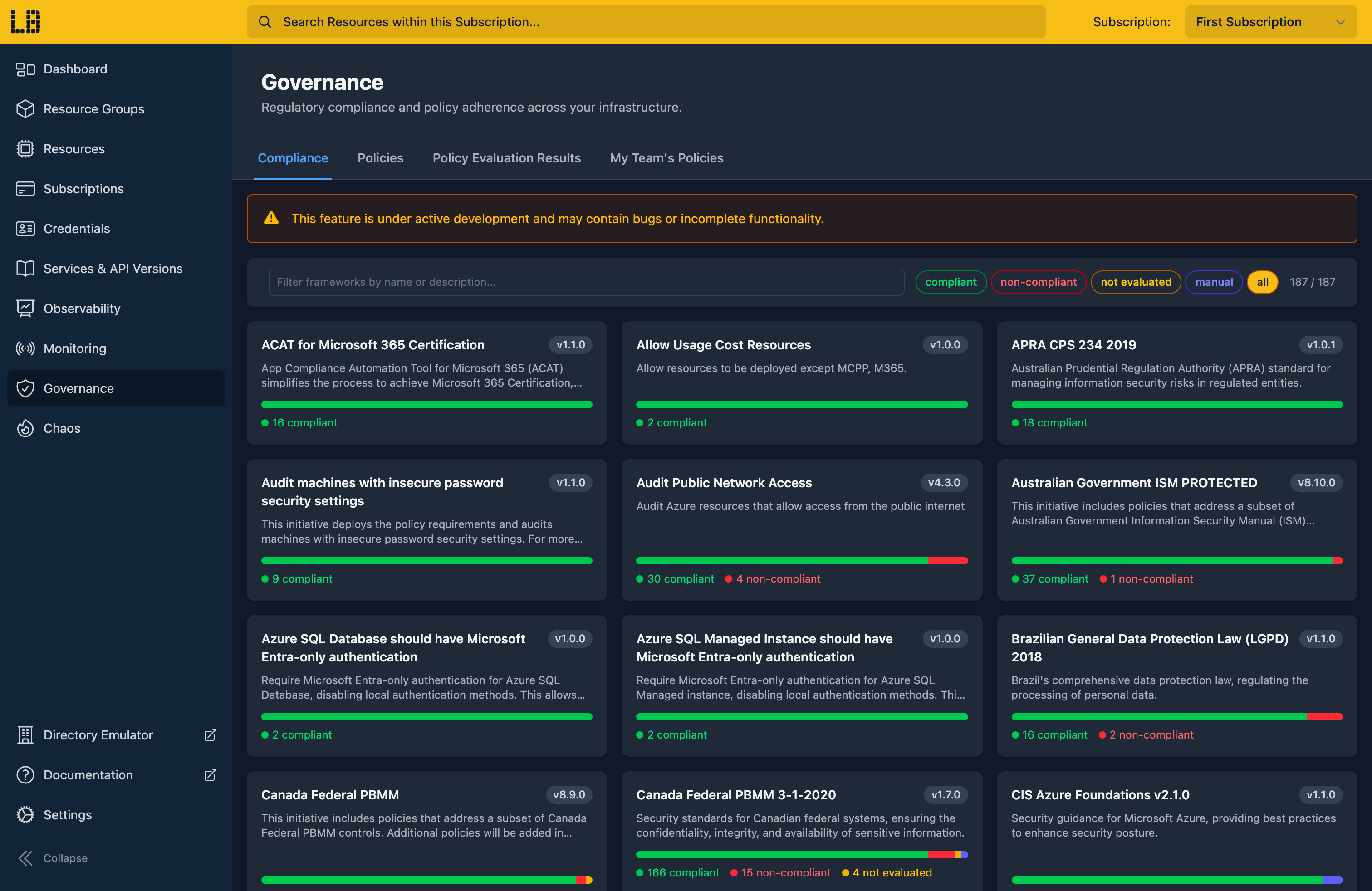This screenshot has width=1372, height=891.
Task: Open the APRA CPS 234 2019 card
Action: [1176, 383]
